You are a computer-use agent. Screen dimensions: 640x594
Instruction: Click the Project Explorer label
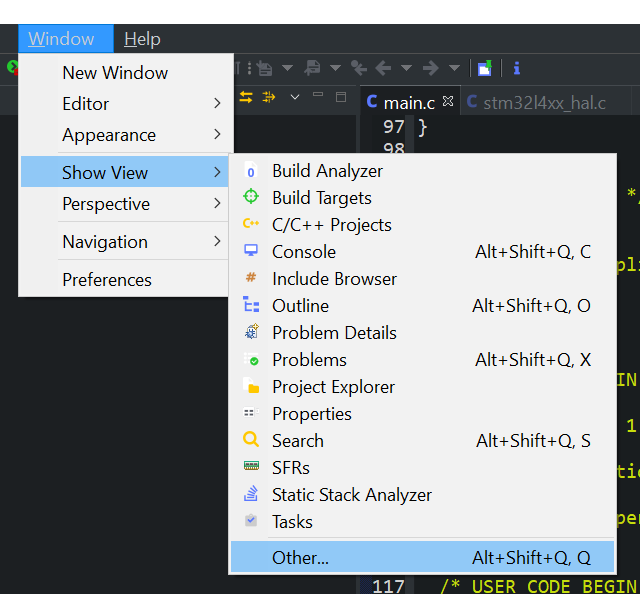tap(333, 387)
